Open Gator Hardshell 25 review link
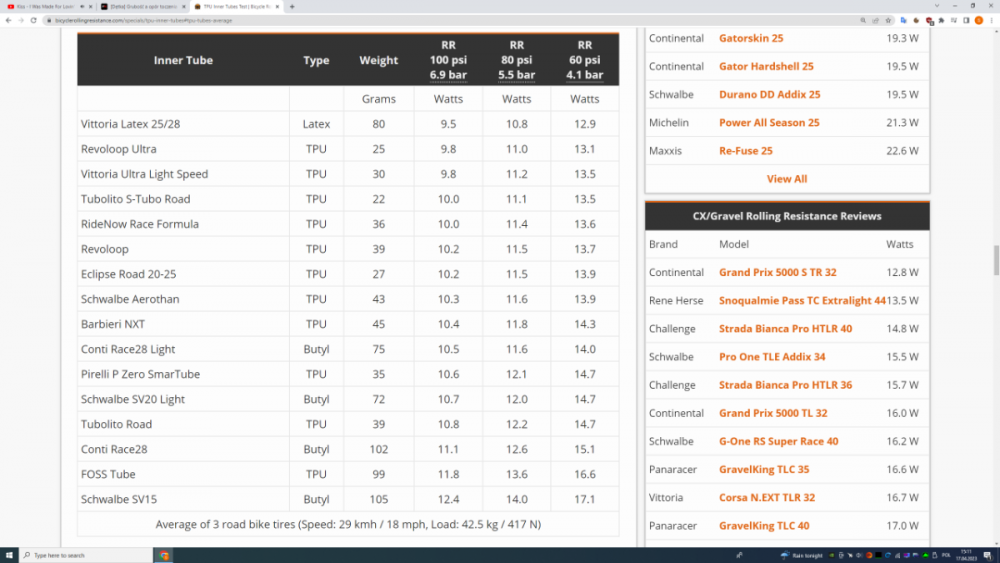Screen dimensions: 1000x563 click(x=766, y=66)
